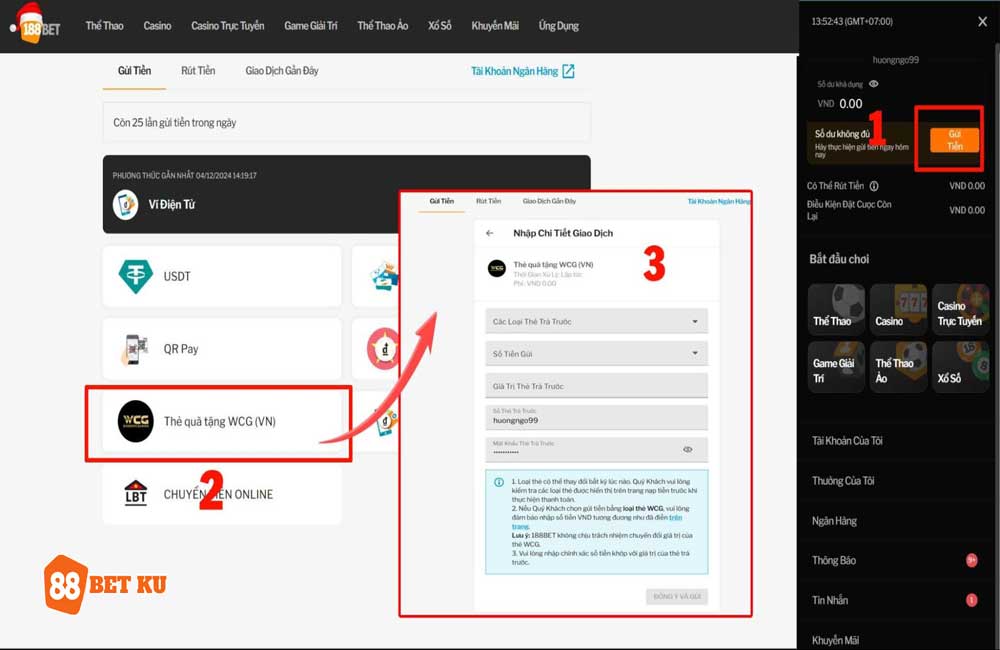This screenshot has width=1000, height=650.
Task: Open Thể Thao Ảo menu
Action: 383,26
